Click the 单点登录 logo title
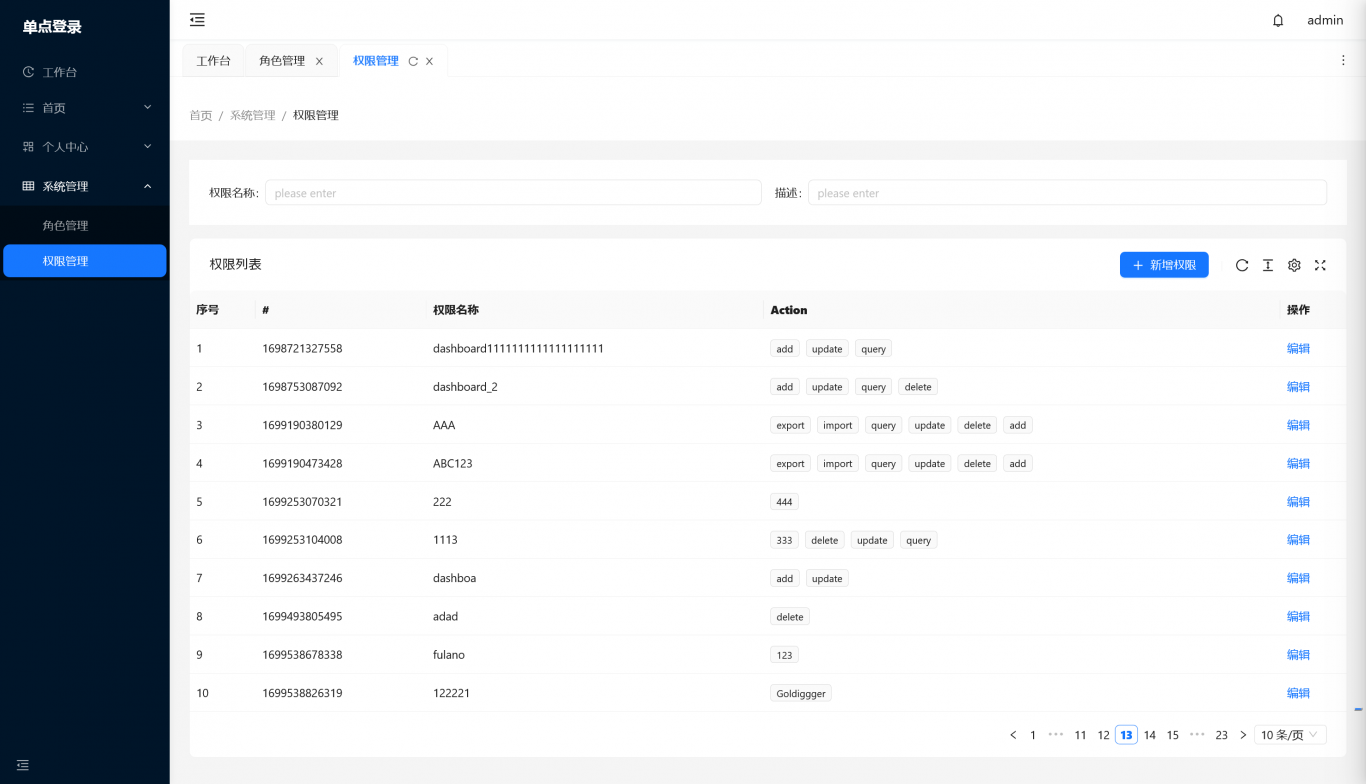This screenshot has height=784, width=1366. point(53,27)
